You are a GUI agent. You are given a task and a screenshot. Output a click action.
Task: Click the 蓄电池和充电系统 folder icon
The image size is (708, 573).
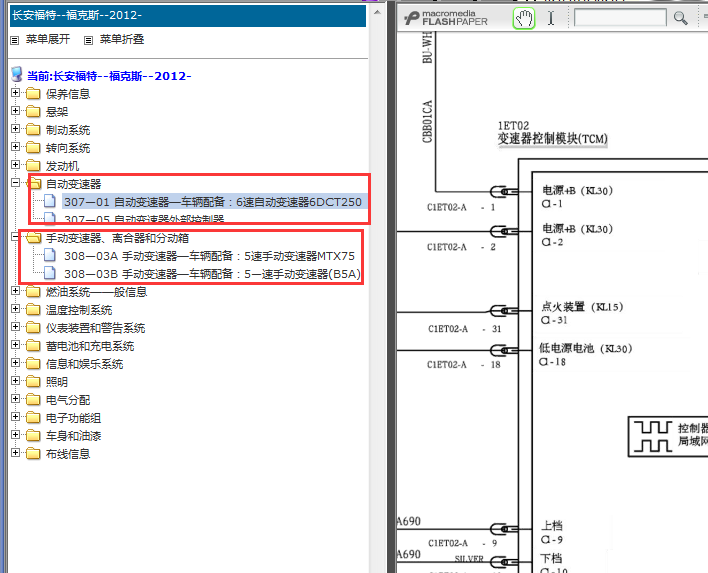(x=33, y=346)
